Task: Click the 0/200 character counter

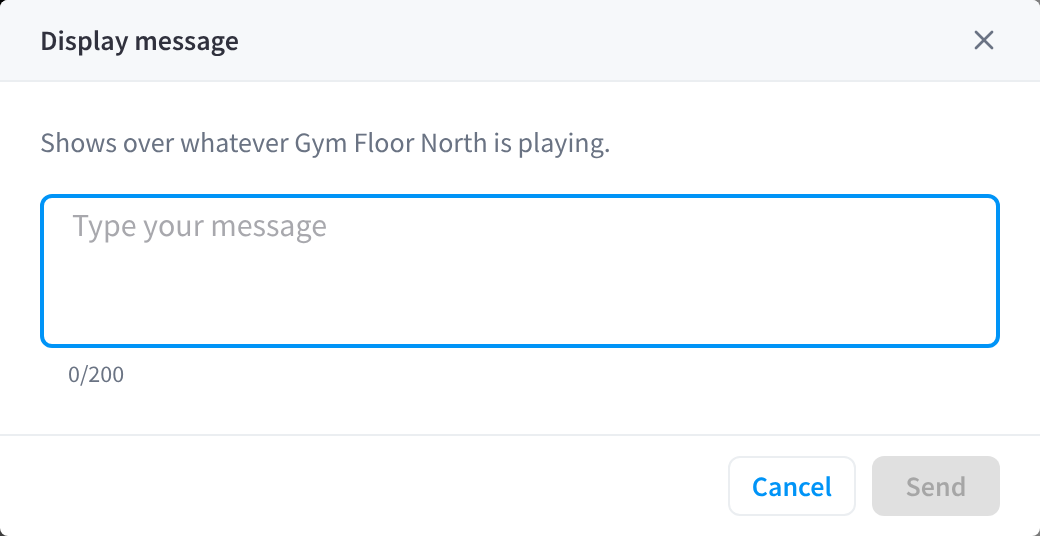Action: click(x=96, y=375)
